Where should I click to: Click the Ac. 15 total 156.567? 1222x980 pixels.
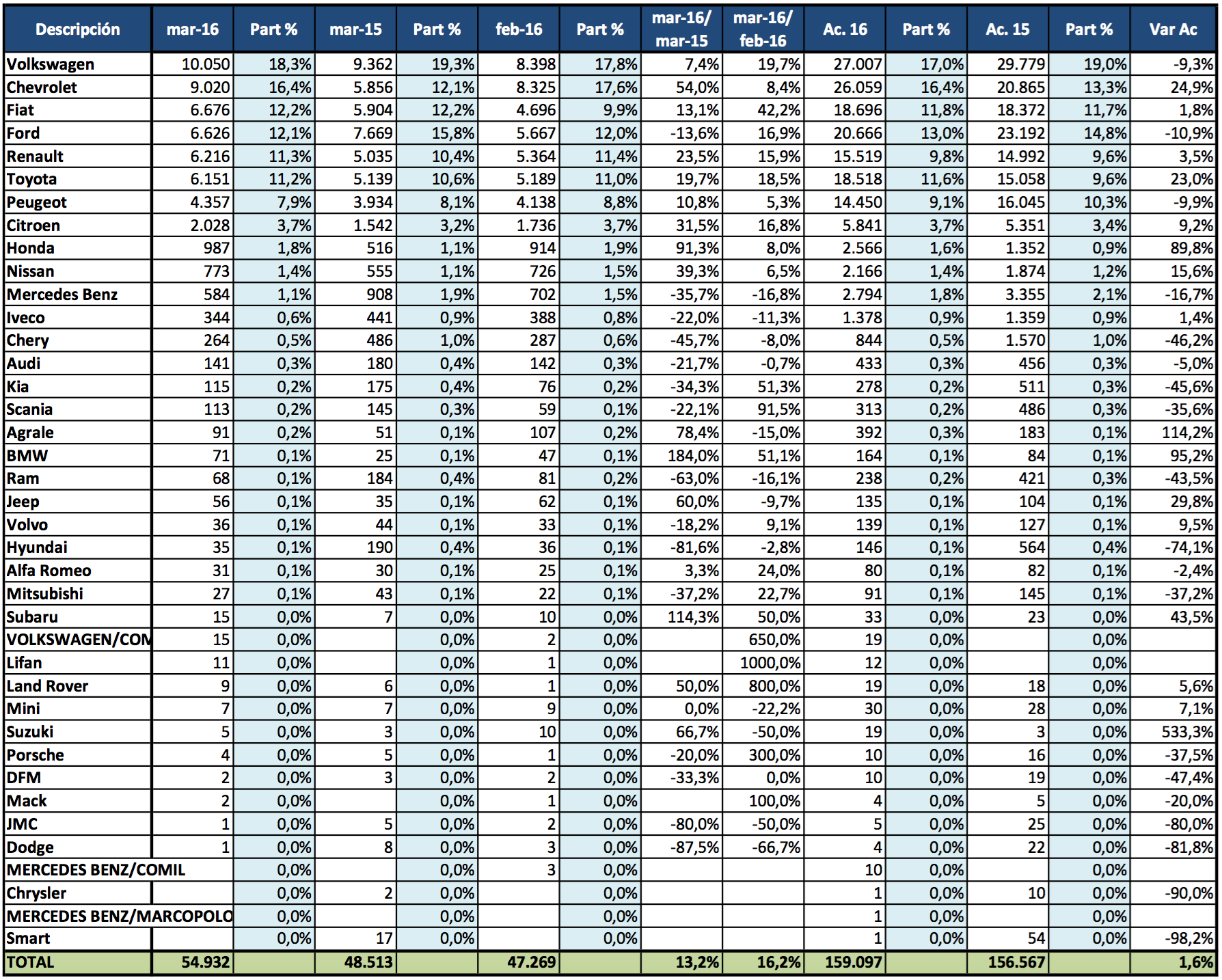(1016, 962)
